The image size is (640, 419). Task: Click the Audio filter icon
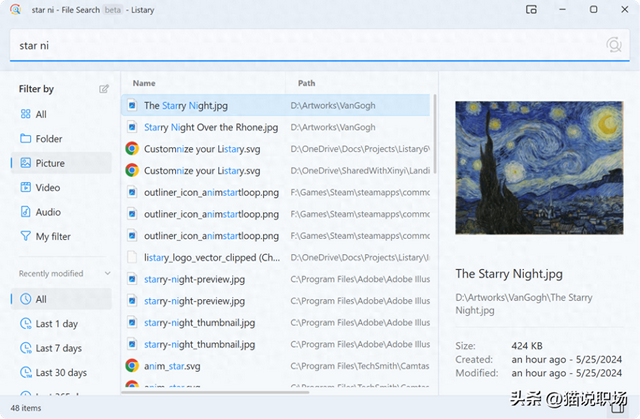(x=26, y=212)
